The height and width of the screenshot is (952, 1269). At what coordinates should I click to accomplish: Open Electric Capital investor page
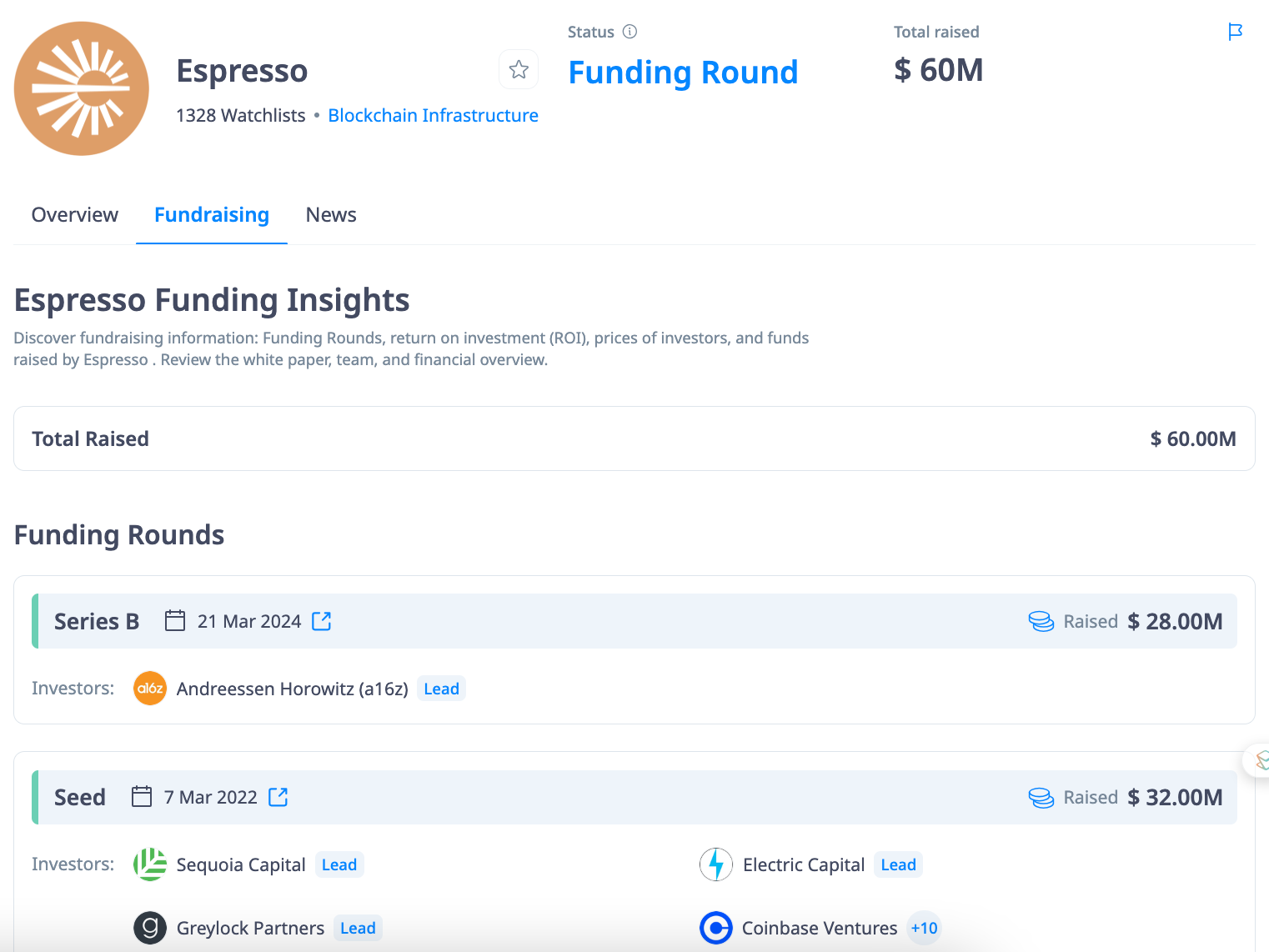tap(804, 864)
